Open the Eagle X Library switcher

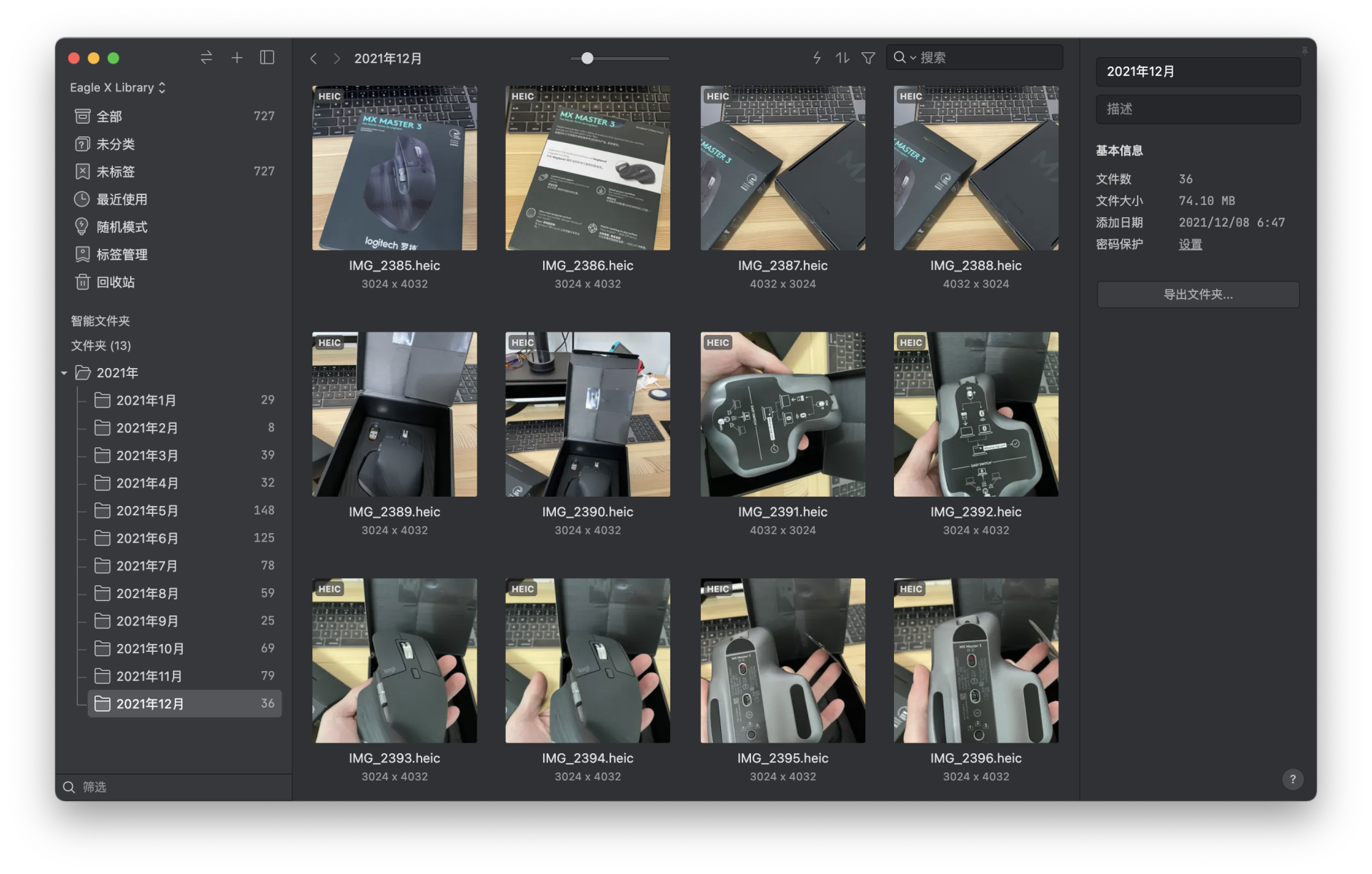tap(118, 87)
